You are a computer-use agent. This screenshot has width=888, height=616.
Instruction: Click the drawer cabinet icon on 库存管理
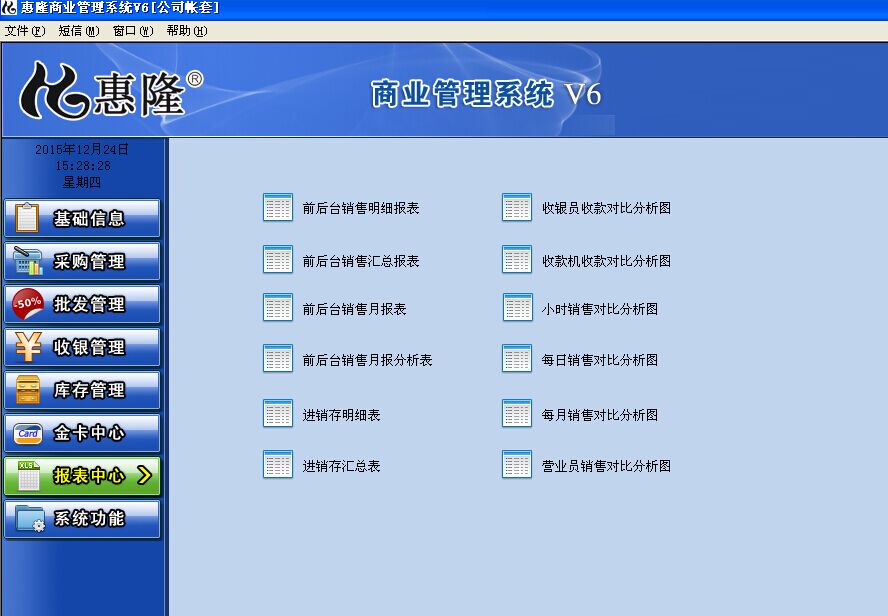(28, 390)
